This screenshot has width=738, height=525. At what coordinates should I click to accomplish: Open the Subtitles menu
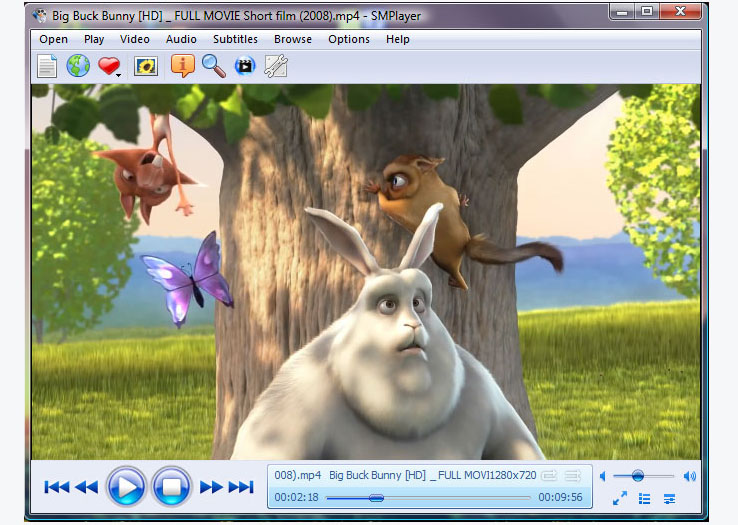point(235,39)
